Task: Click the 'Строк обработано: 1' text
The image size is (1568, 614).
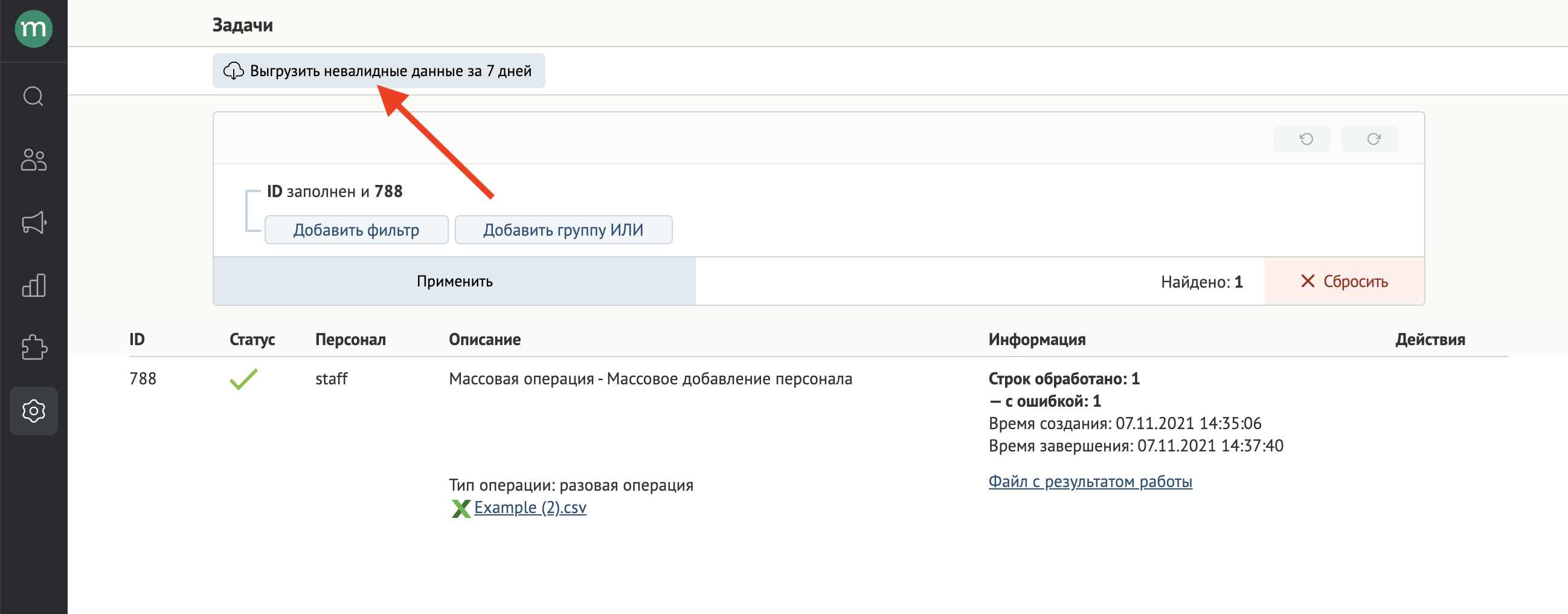Action: click(1064, 379)
